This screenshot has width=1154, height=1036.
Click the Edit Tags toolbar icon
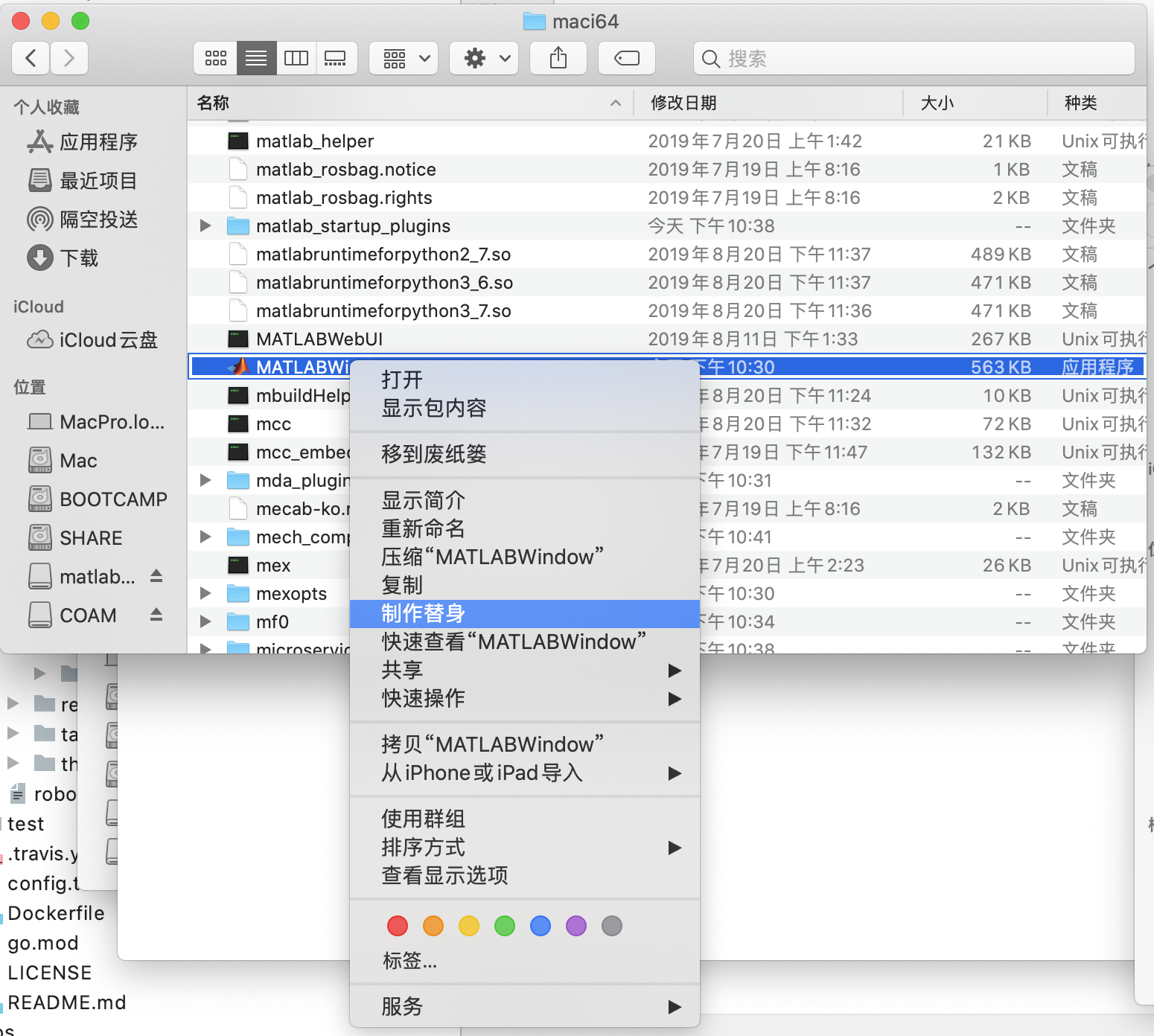(626, 58)
